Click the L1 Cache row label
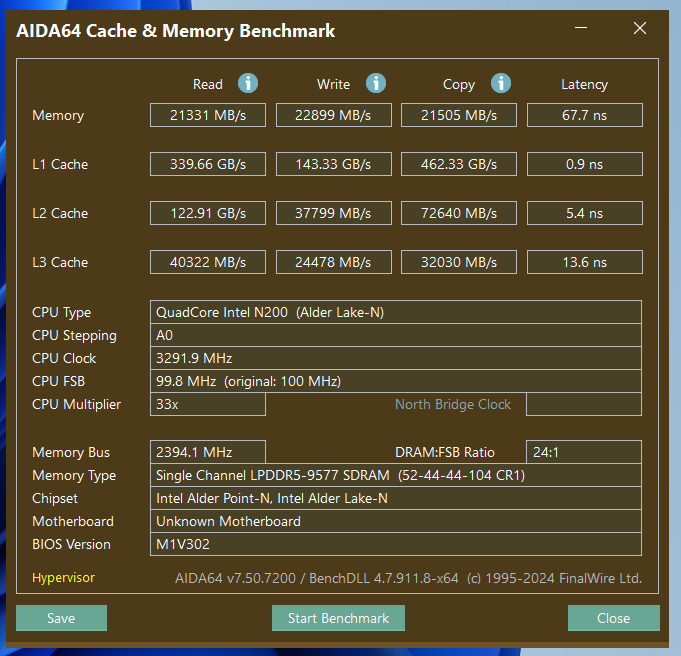 (60, 164)
